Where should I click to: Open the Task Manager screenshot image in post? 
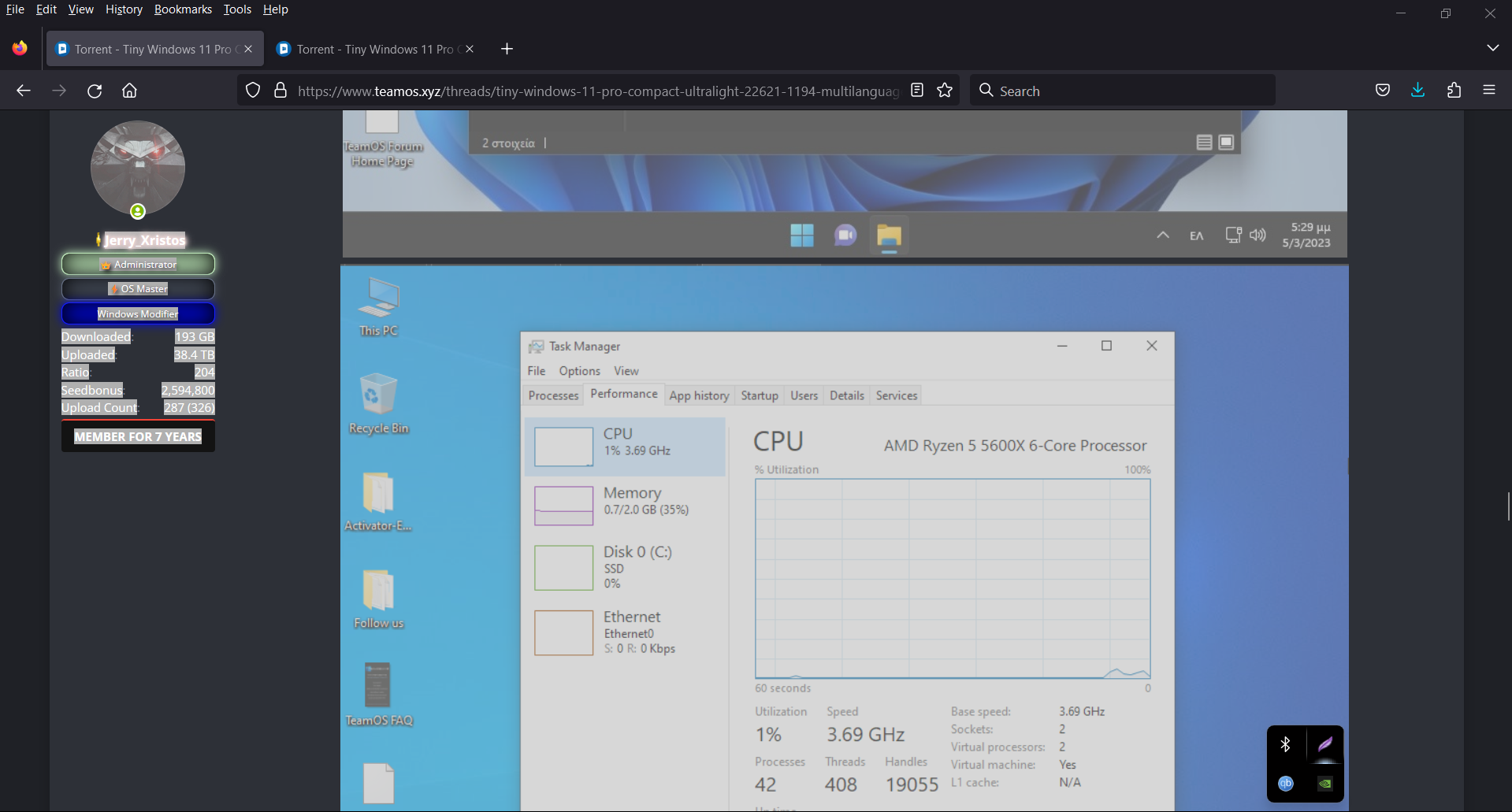point(844,538)
